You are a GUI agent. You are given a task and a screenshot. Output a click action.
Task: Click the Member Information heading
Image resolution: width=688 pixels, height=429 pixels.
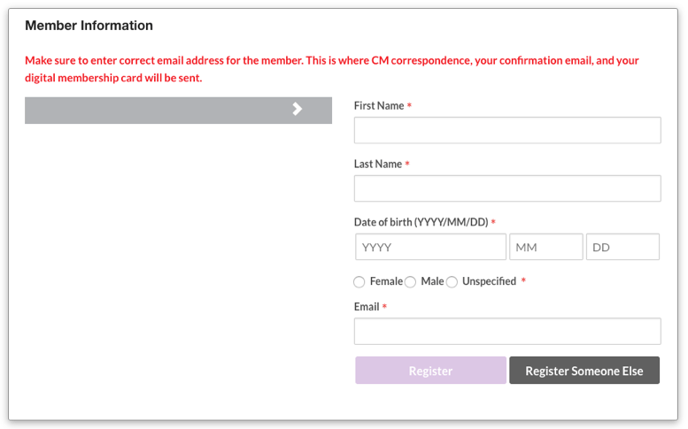click(x=89, y=25)
